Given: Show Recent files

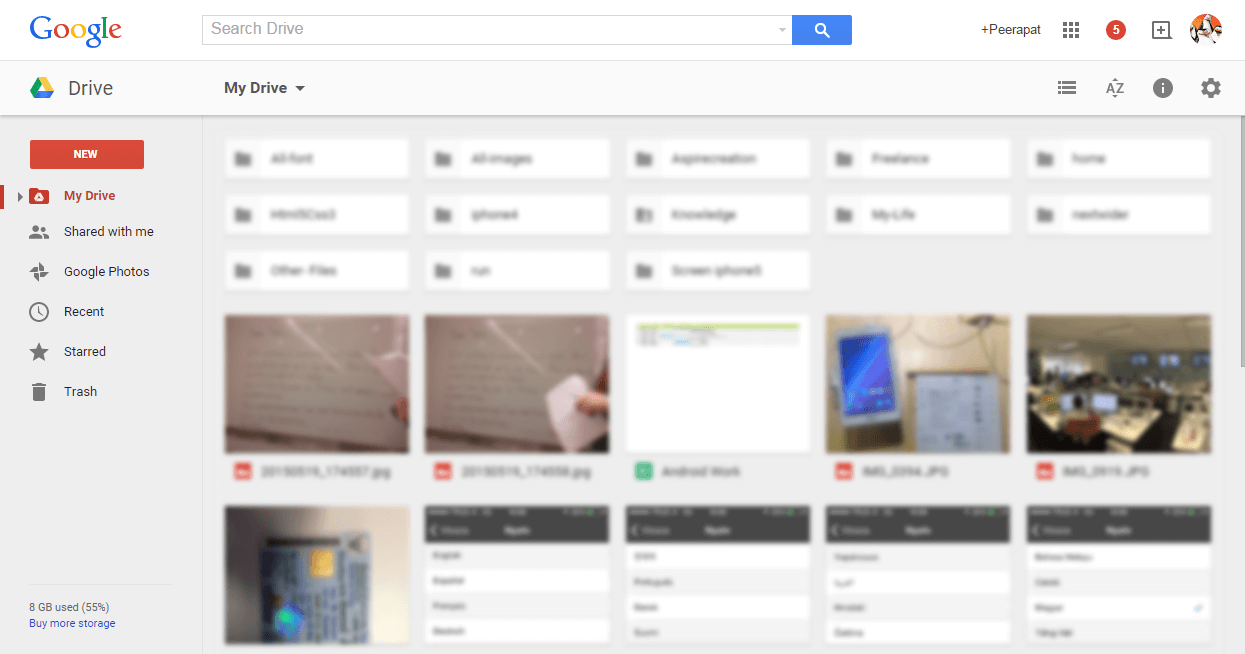Looking at the screenshot, I should tap(84, 312).
